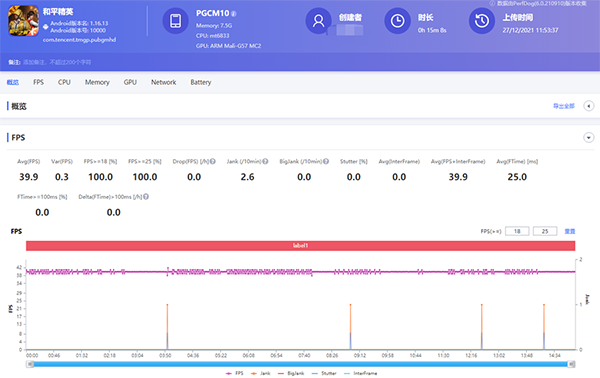Click the Avg(FPS) value 39.9
The width and height of the screenshot is (600, 378).
(x=29, y=177)
